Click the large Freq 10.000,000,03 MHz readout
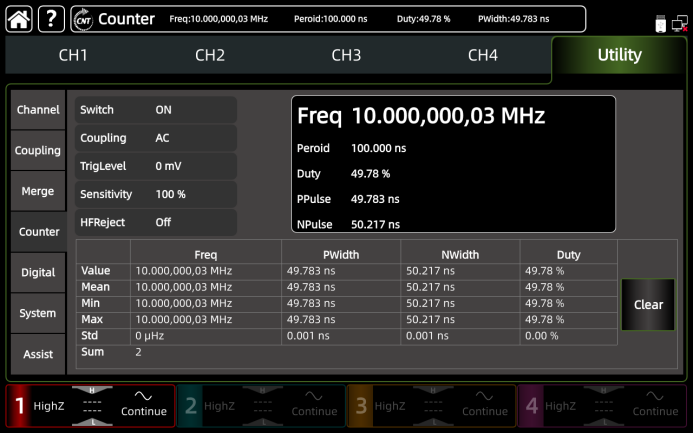Image resolution: width=693 pixels, height=433 pixels. click(421, 116)
